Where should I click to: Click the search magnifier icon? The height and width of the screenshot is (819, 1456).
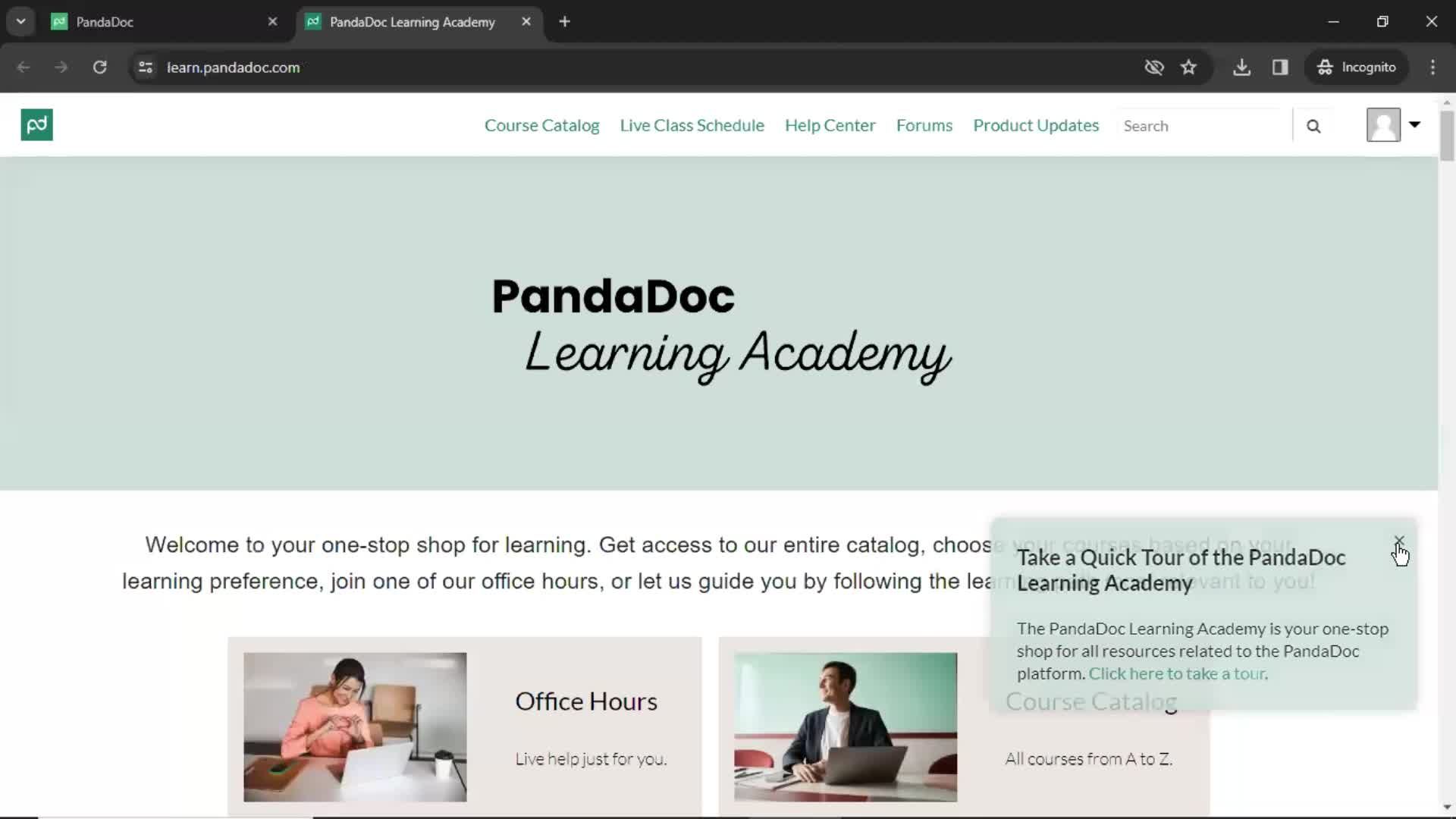[1313, 125]
